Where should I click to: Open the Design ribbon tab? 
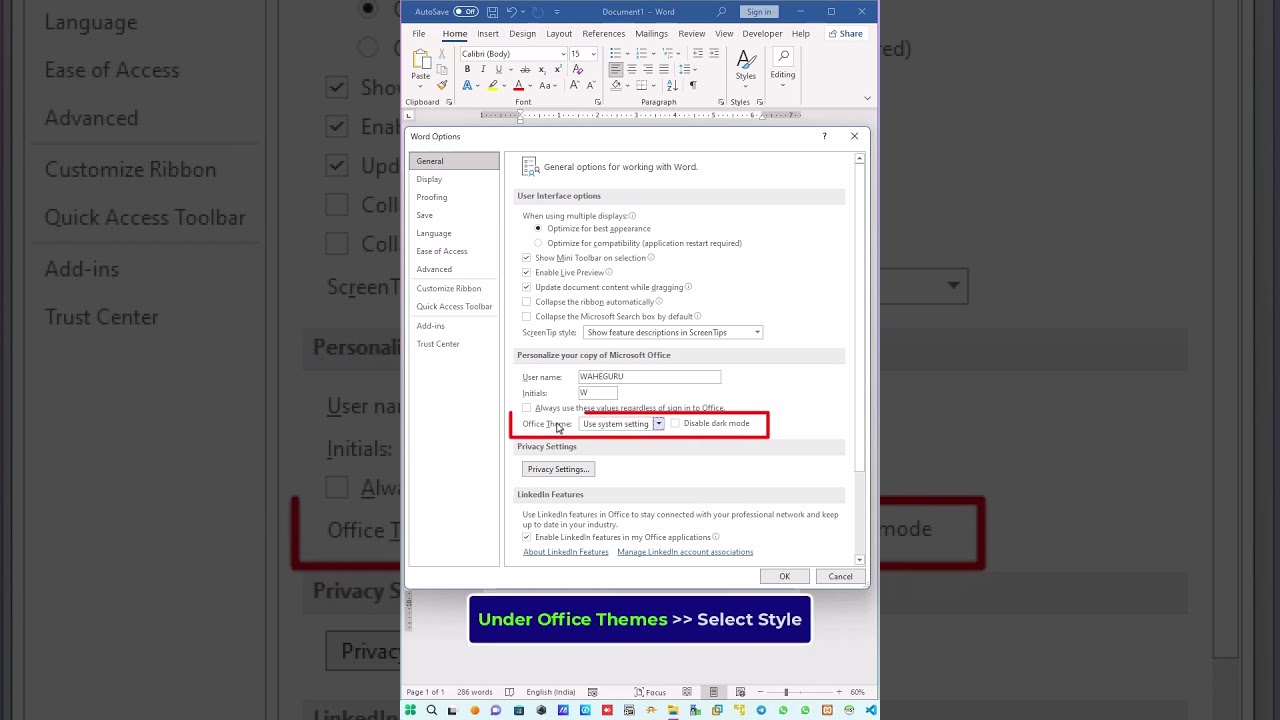pyautogui.click(x=522, y=34)
